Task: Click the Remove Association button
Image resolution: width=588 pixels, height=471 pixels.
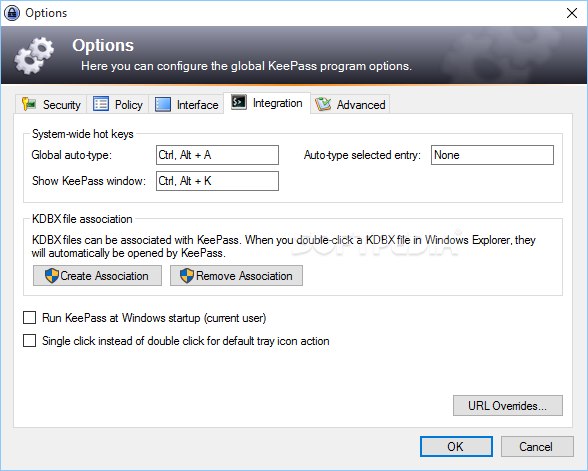Action: (236, 276)
